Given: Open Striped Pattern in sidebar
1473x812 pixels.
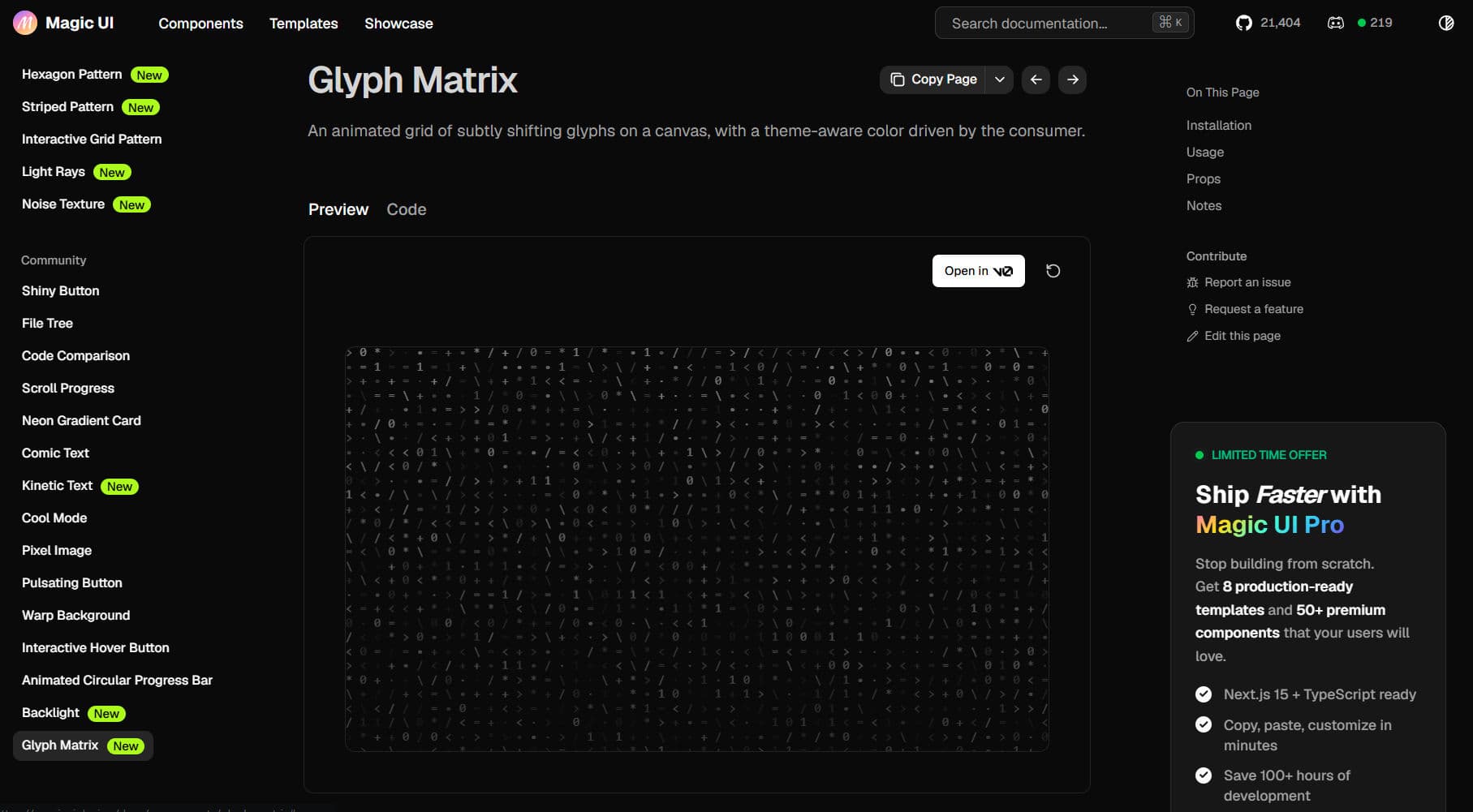Looking at the screenshot, I should pos(67,106).
